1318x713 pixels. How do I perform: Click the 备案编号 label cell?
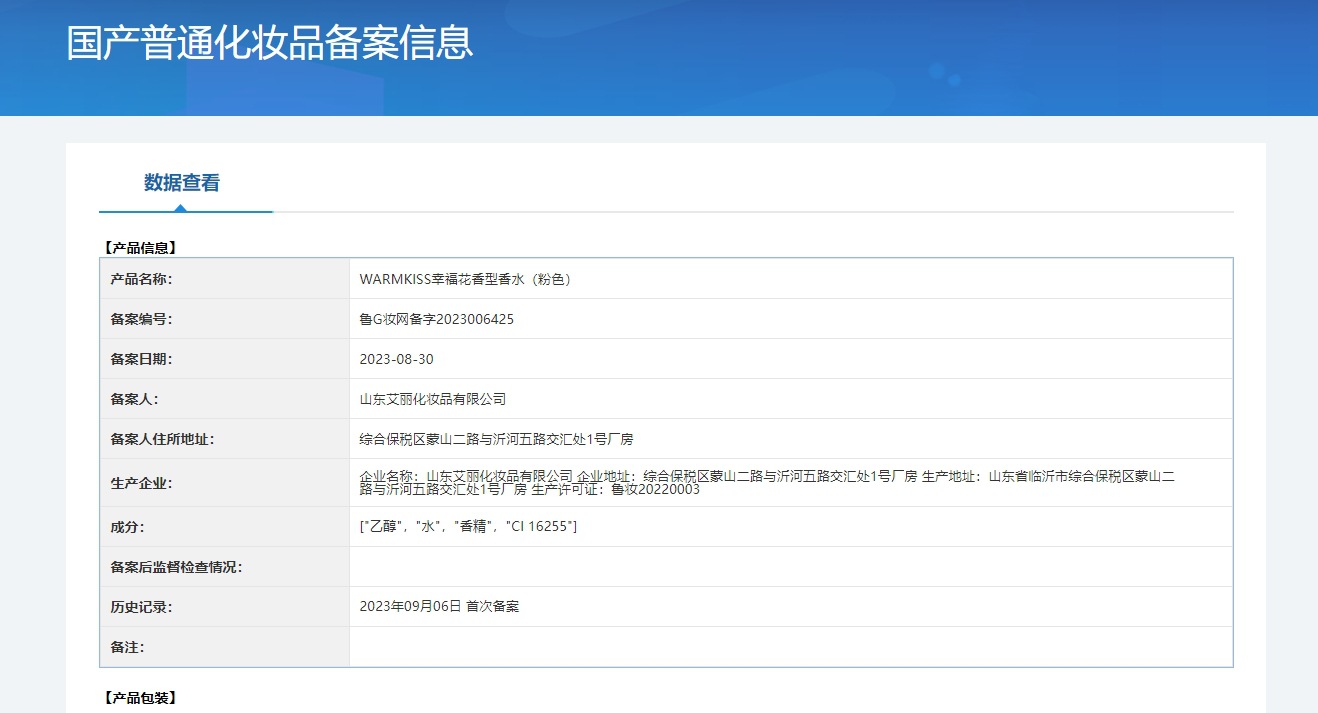pyautogui.click(x=225, y=319)
